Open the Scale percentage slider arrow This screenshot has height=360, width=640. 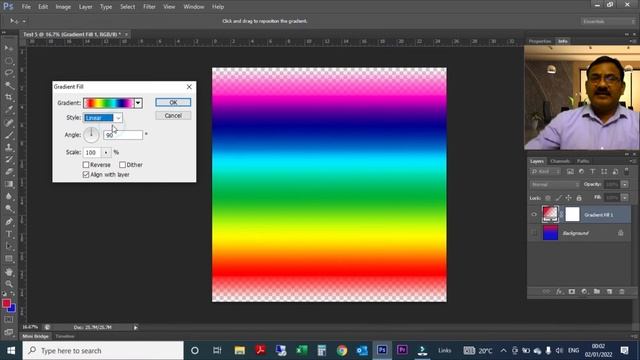(x=106, y=152)
